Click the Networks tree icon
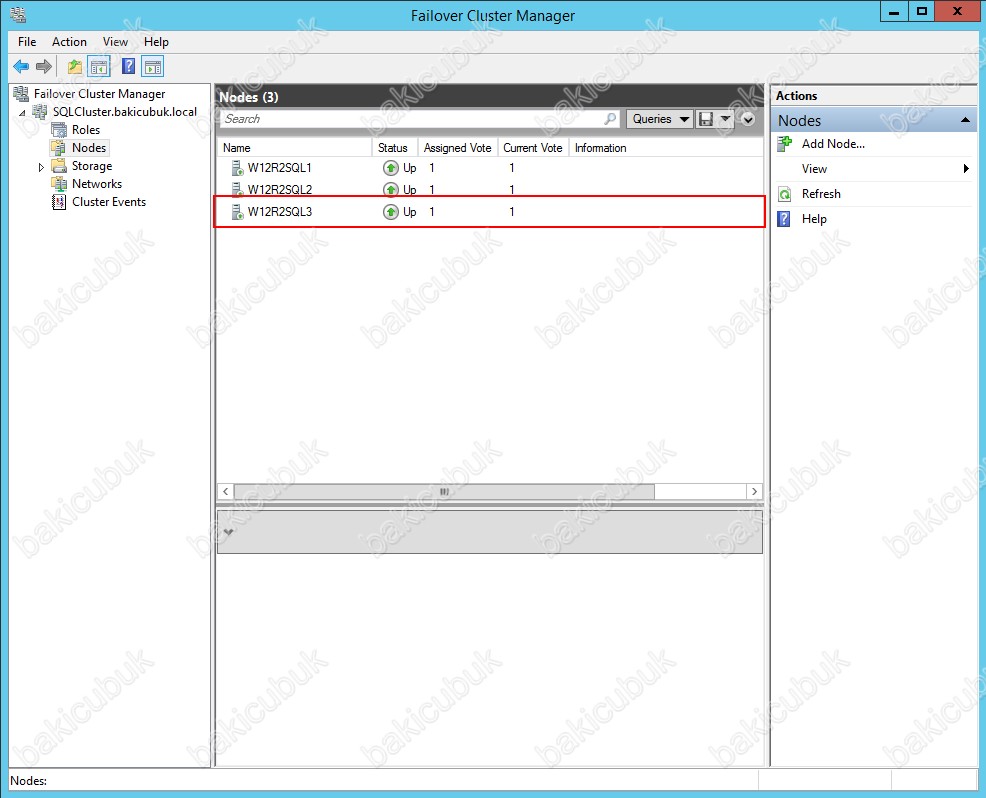This screenshot has width=986, height=798. tap(59, 184)
